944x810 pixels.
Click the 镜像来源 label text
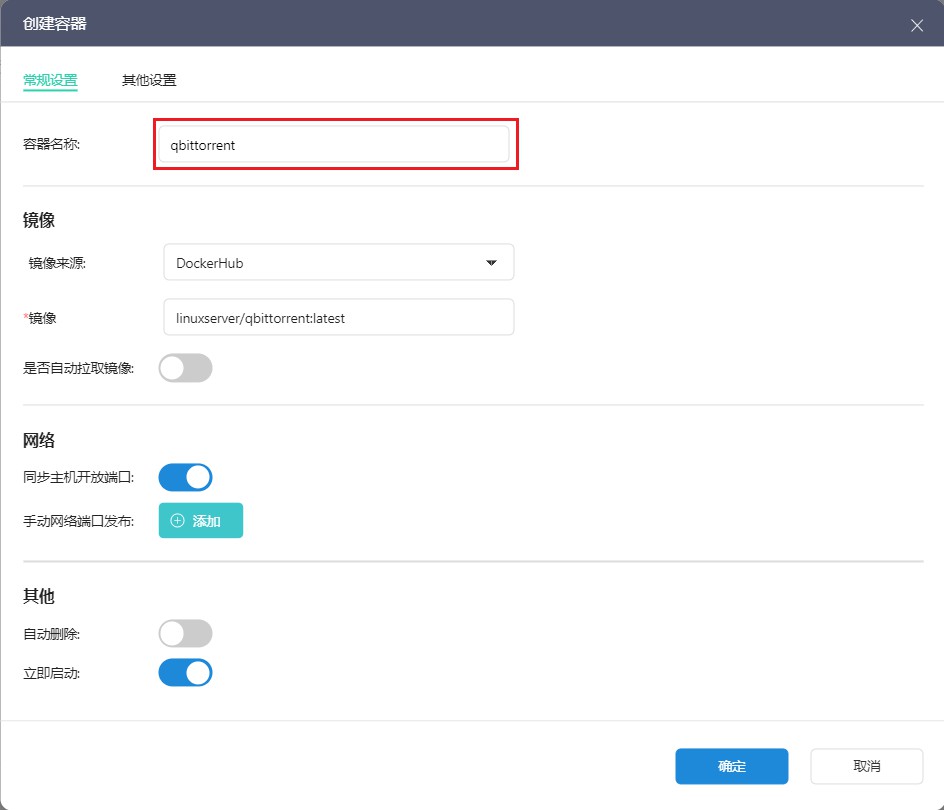pos(57,263)
